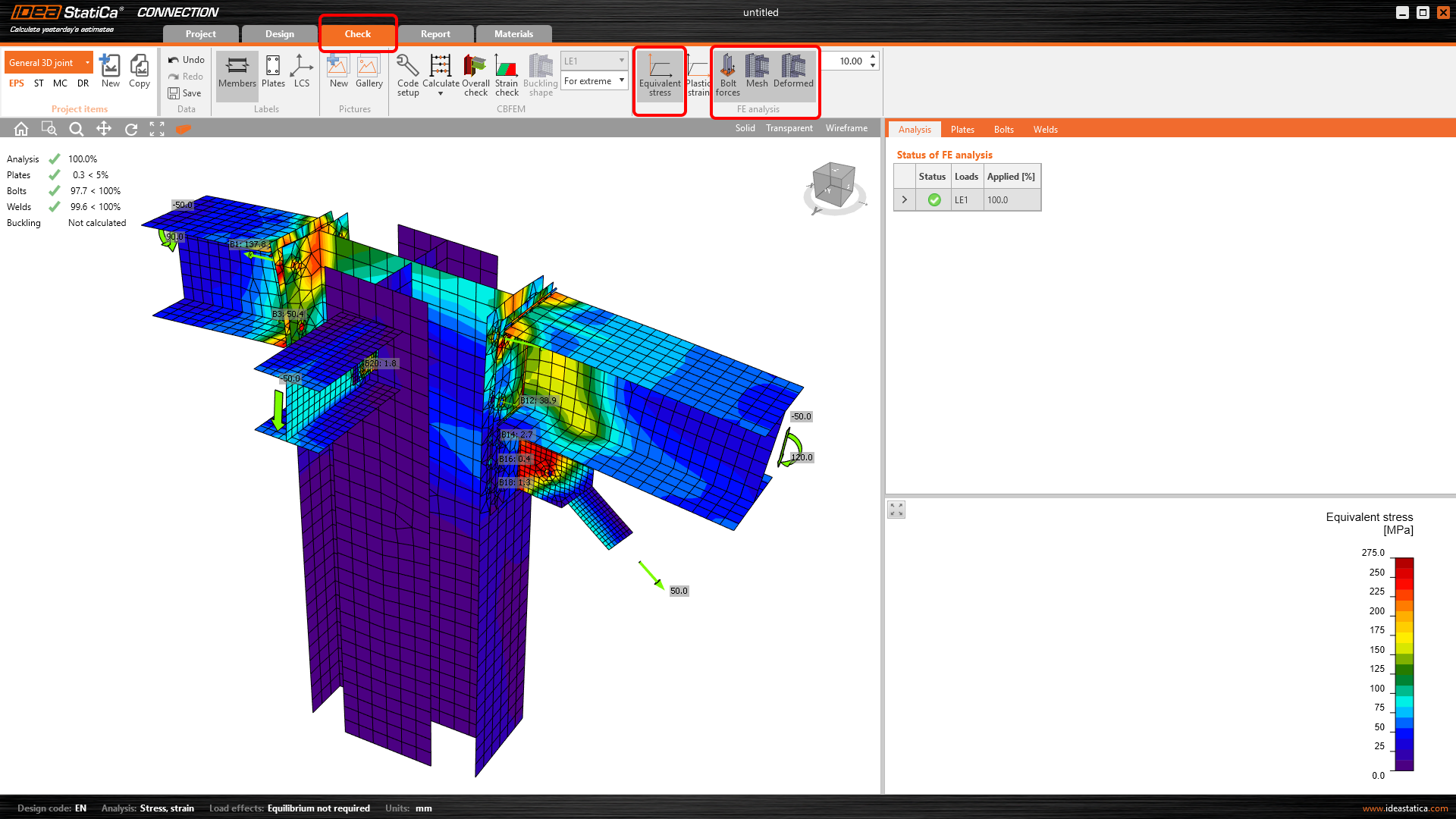Open the Strain check tool
Image resolution: width=1456 pixels, height=819 pixels.
507,67
